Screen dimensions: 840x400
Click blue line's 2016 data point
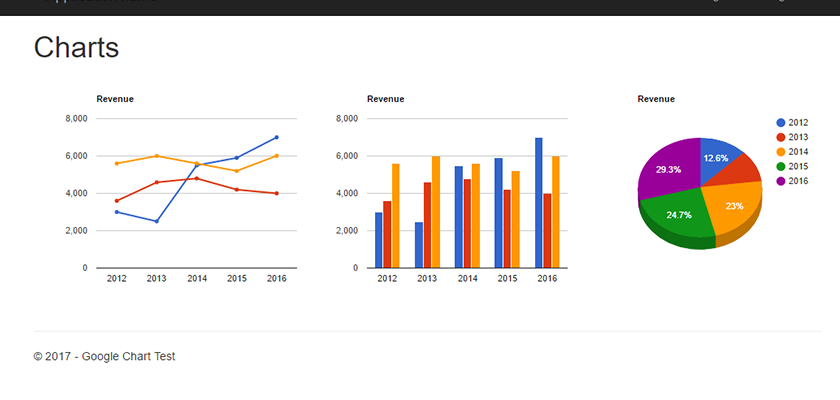pyautogui.click(x=276, y=137)
